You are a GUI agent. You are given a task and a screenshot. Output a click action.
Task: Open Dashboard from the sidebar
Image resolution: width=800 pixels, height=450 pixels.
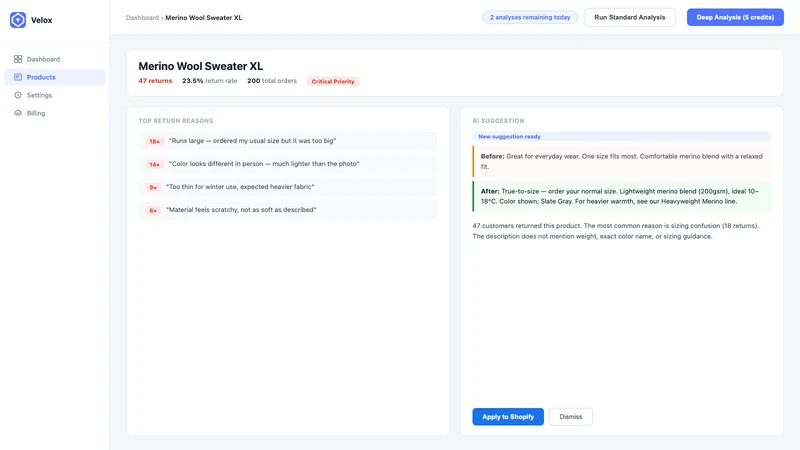coord(55,59)
